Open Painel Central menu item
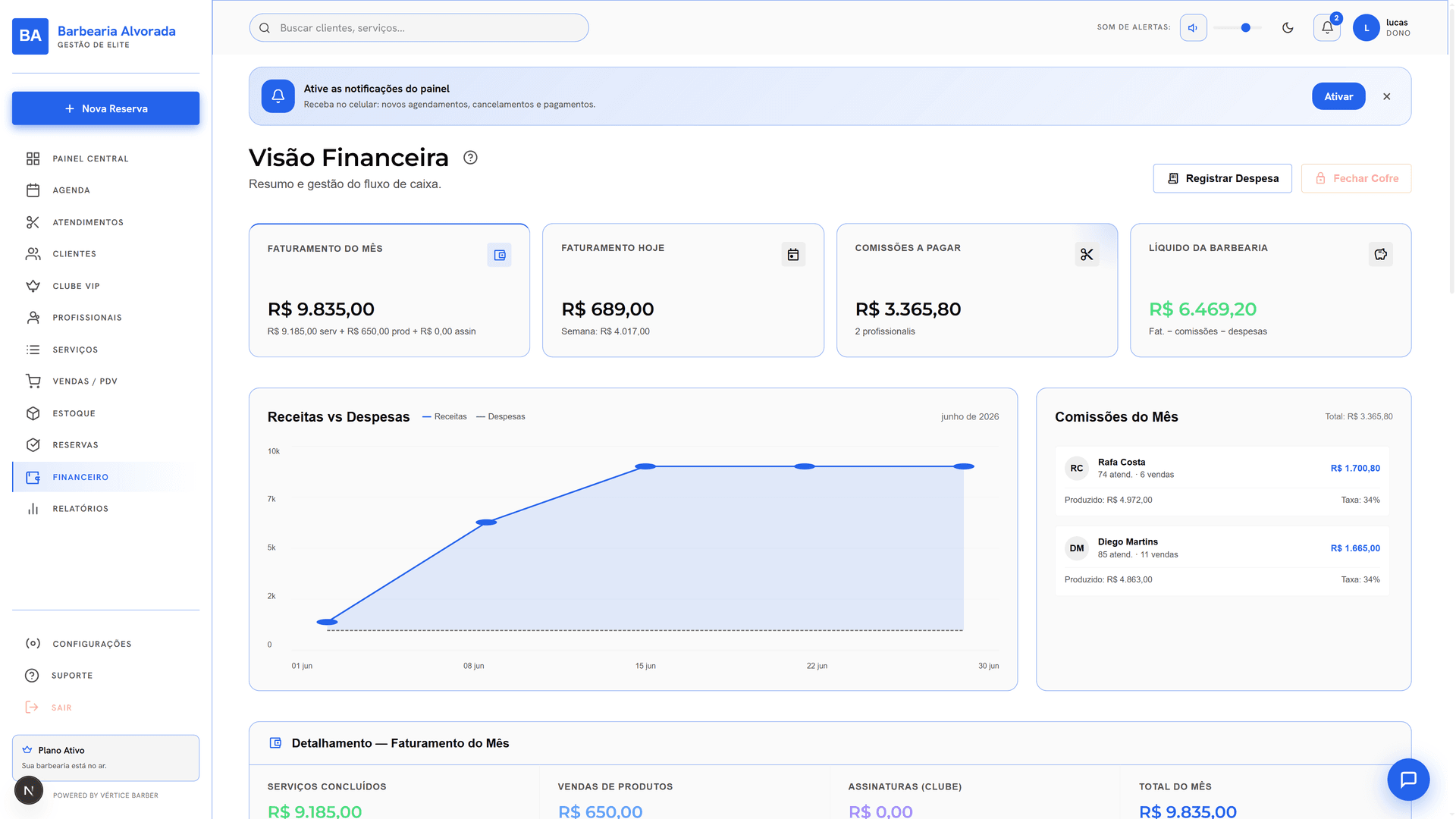 pyautogui.click(x=105, y=158)
